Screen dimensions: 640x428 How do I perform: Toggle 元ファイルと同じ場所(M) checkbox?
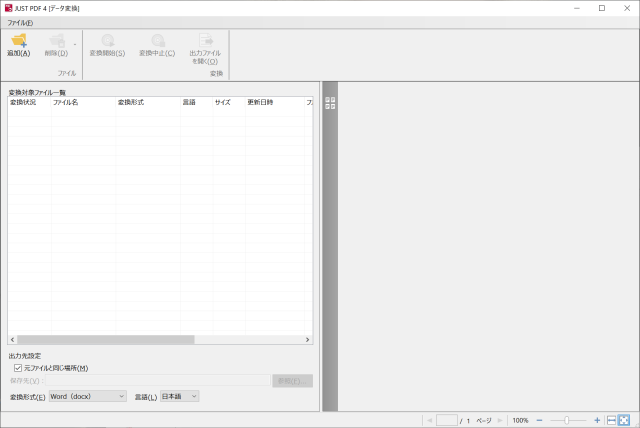(18, 368)
